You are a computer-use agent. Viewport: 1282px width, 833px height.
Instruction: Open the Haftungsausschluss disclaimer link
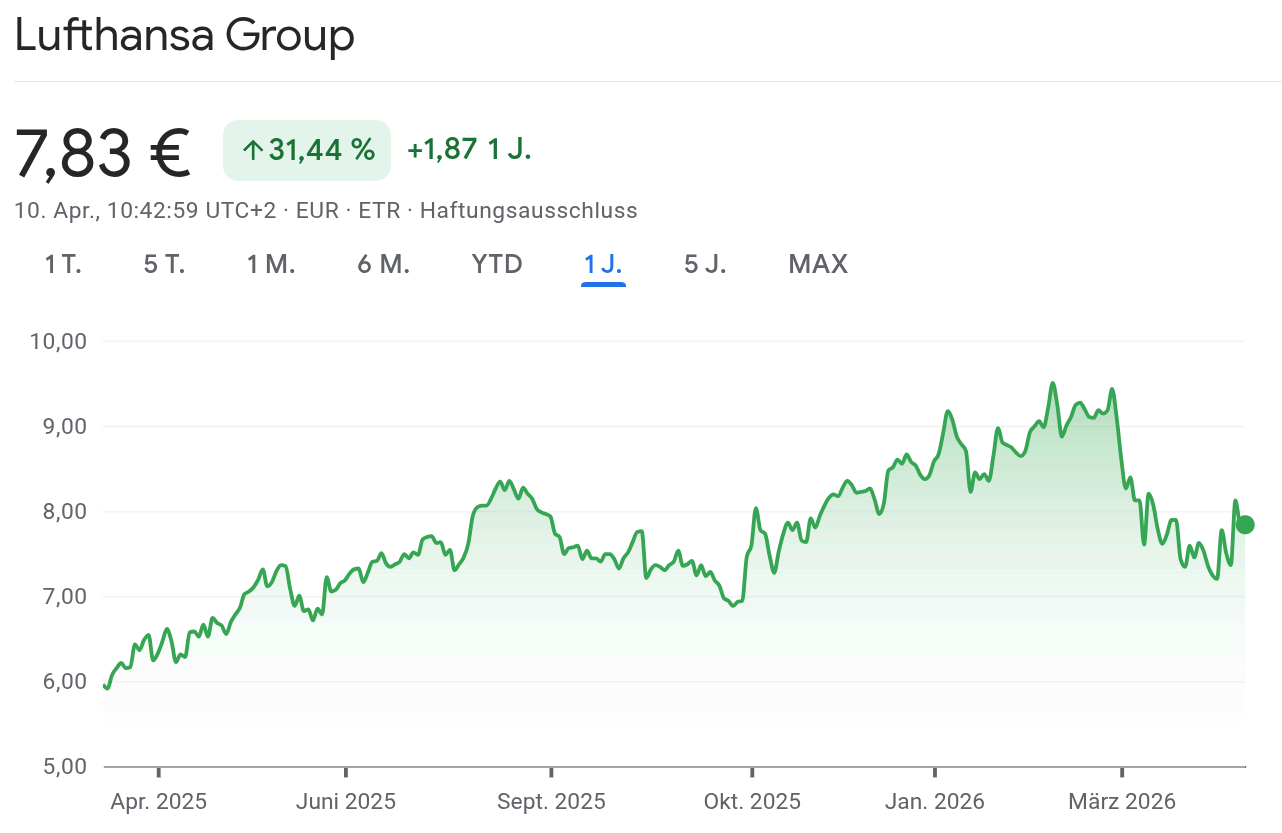tap(528, 211)
